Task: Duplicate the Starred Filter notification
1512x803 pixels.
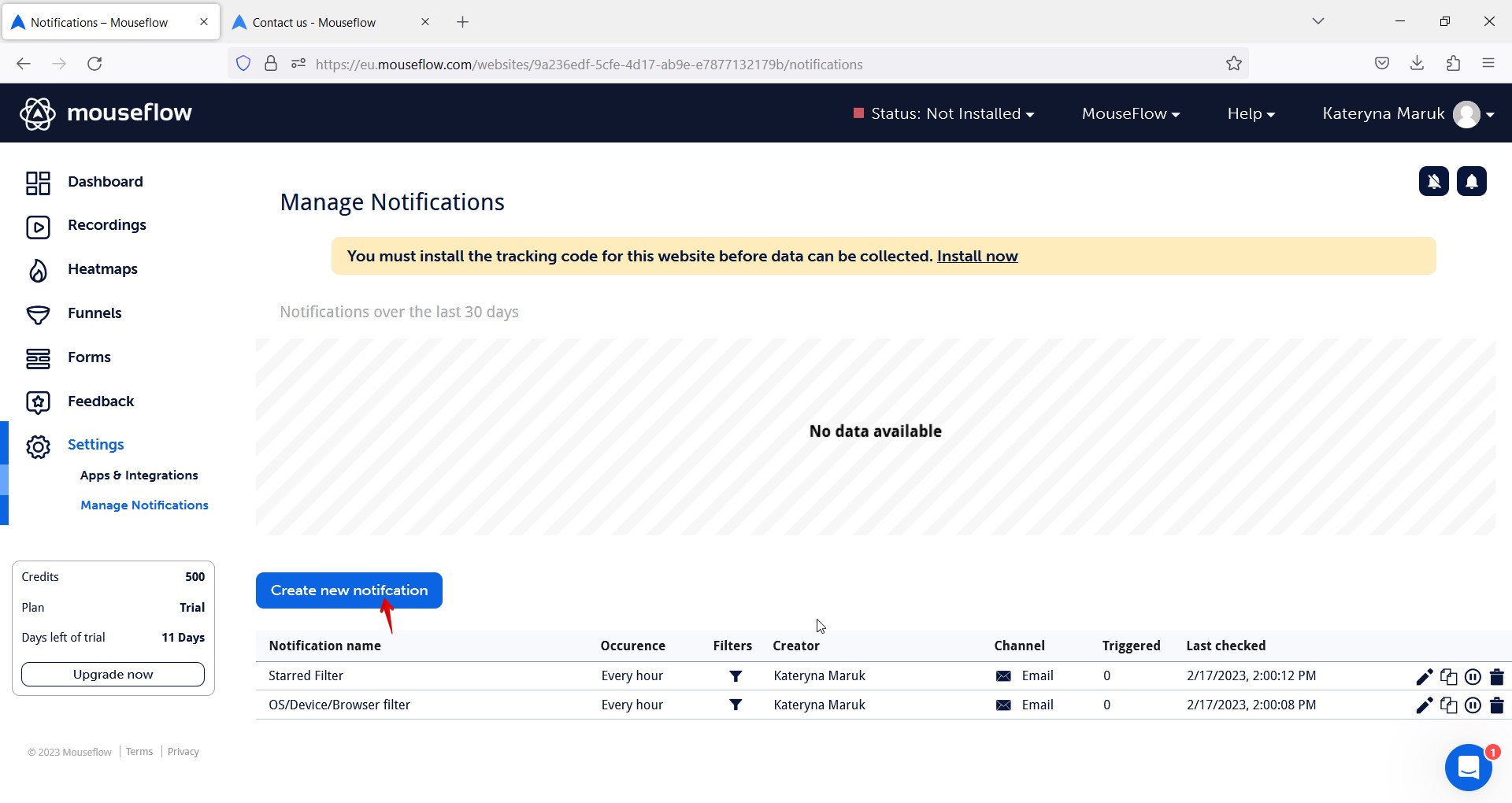Action: (1448, 676)
